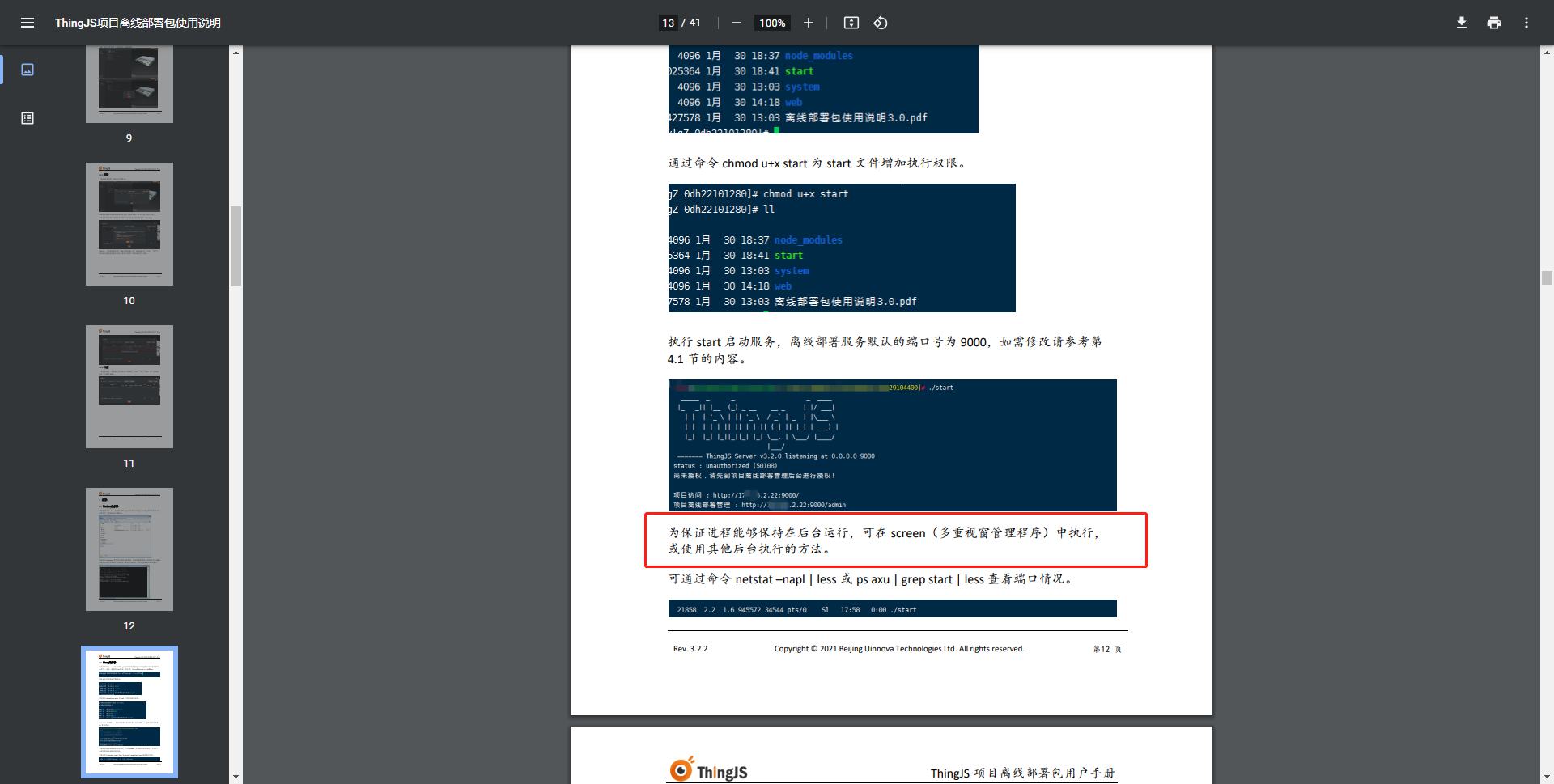The image size is (1554, 784).
Task: Click the ps output line showing ./start
Action: pos(892,609)
